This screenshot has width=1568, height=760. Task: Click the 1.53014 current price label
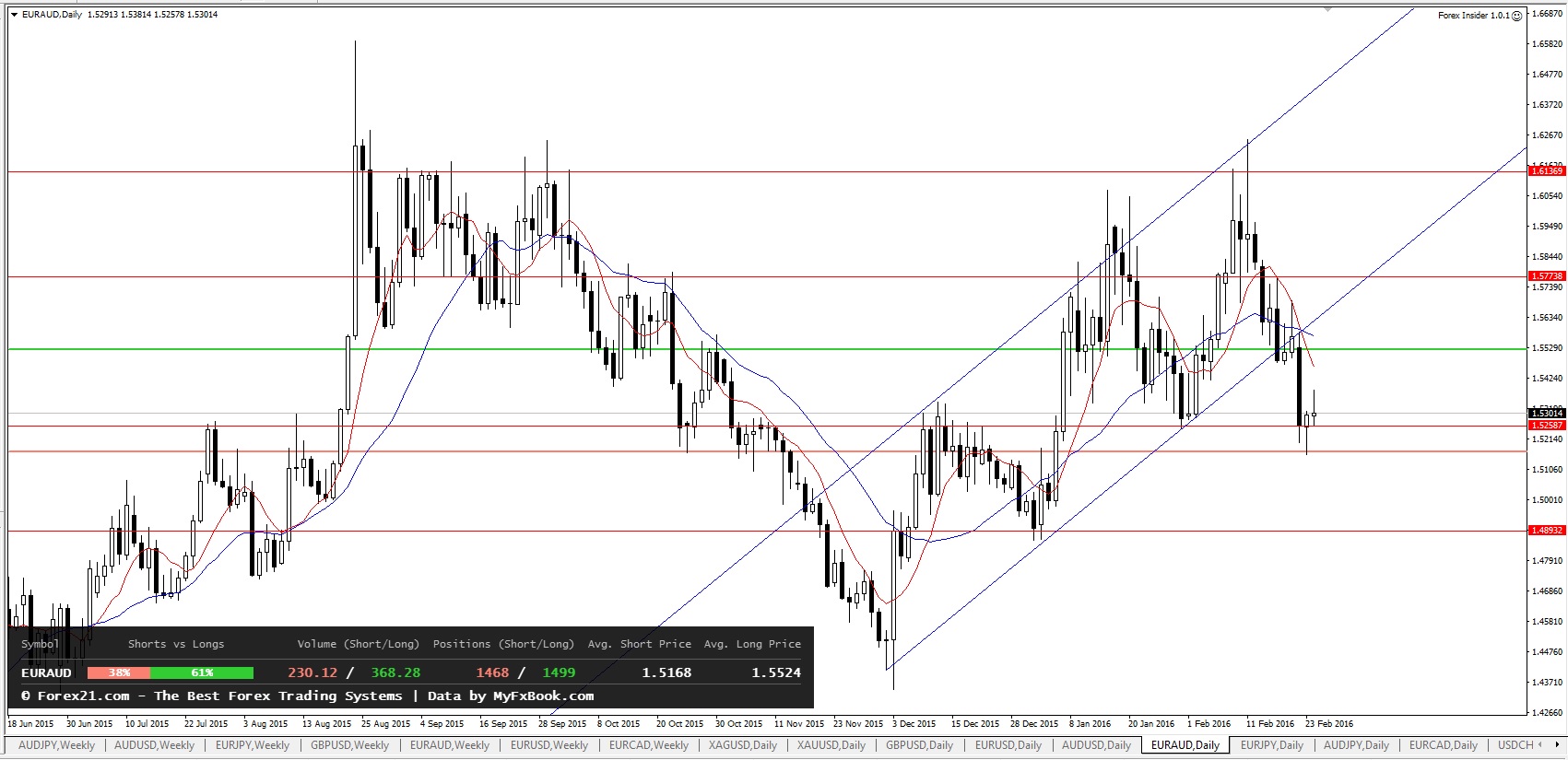(1547, 414)
